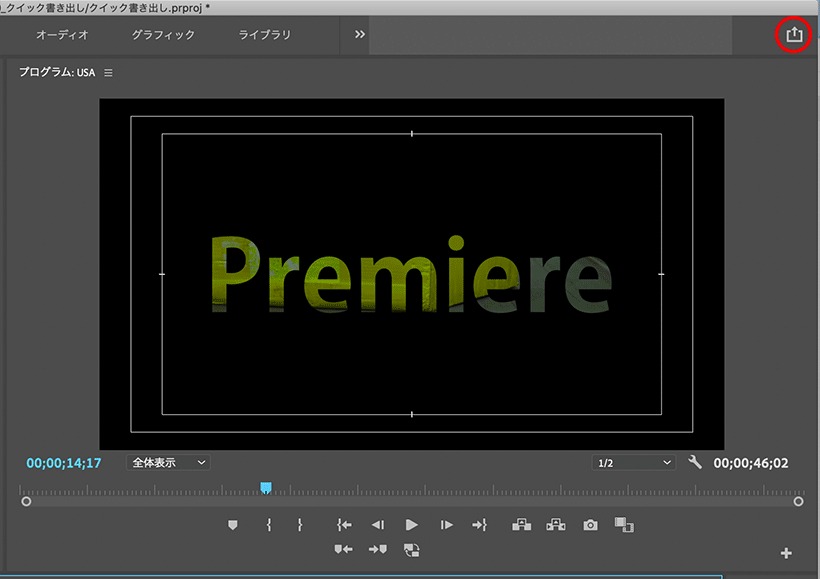Image resolution: width=820 pixels, height=579 pixels.
Task: Set the Mark Out point
Action: tap(300, 525)
